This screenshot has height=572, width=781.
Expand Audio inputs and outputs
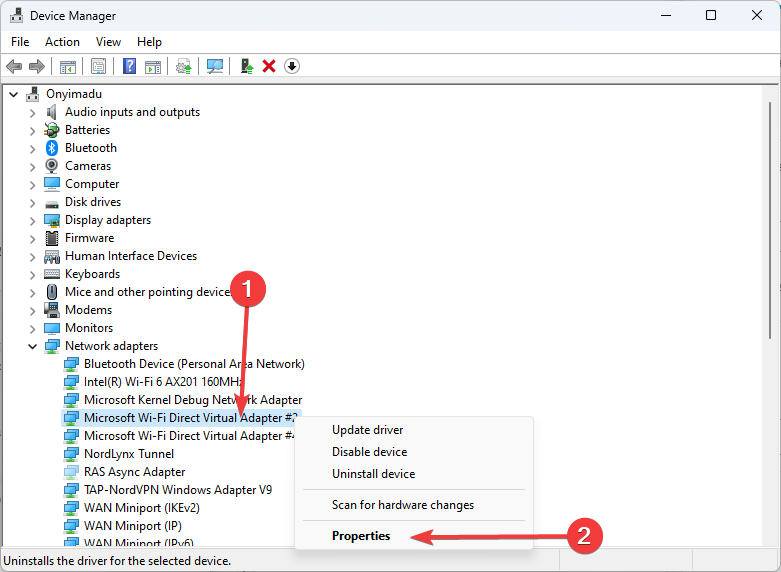click(33, 113)
